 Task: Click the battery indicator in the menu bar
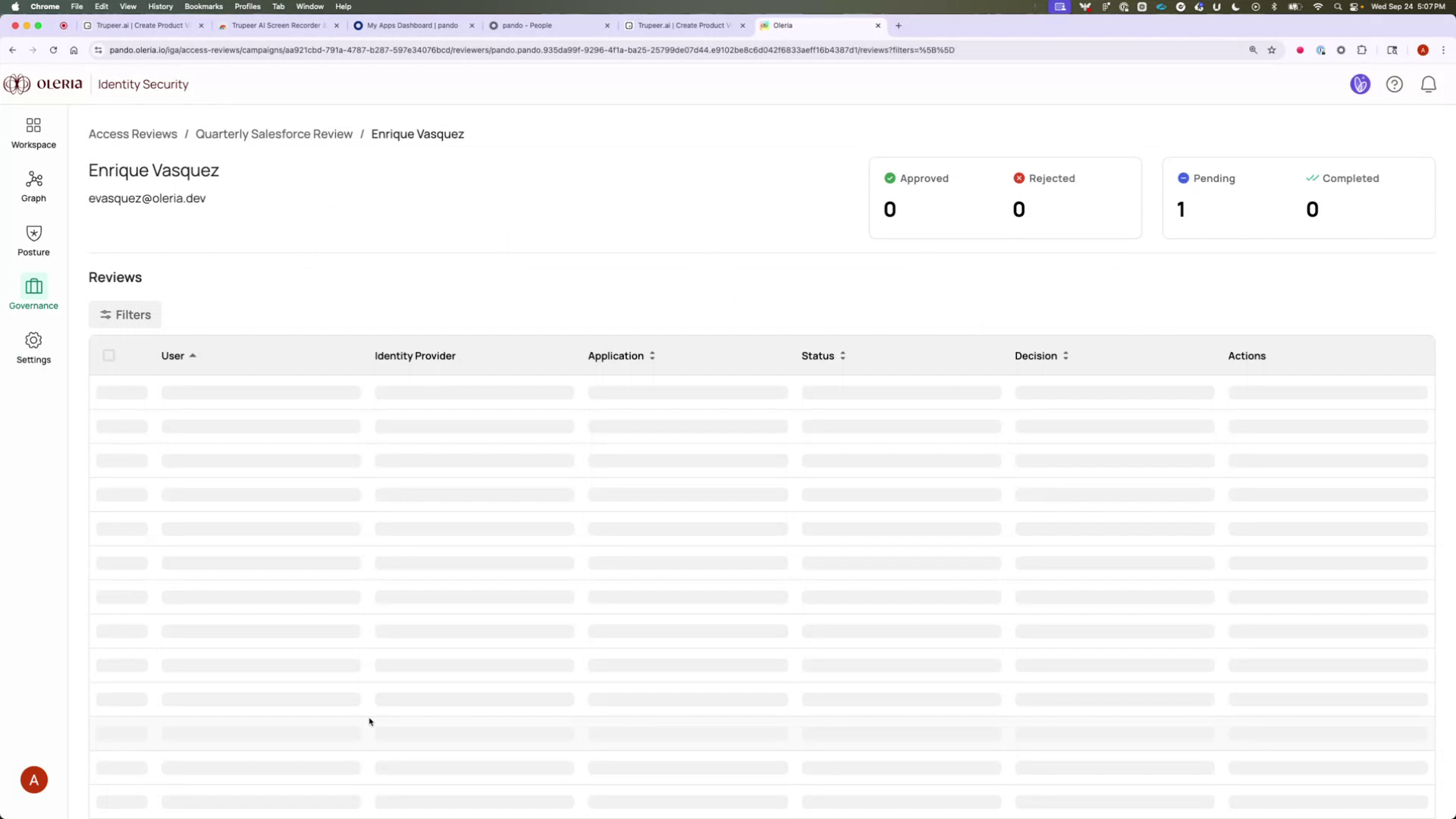click(1291, 6)
